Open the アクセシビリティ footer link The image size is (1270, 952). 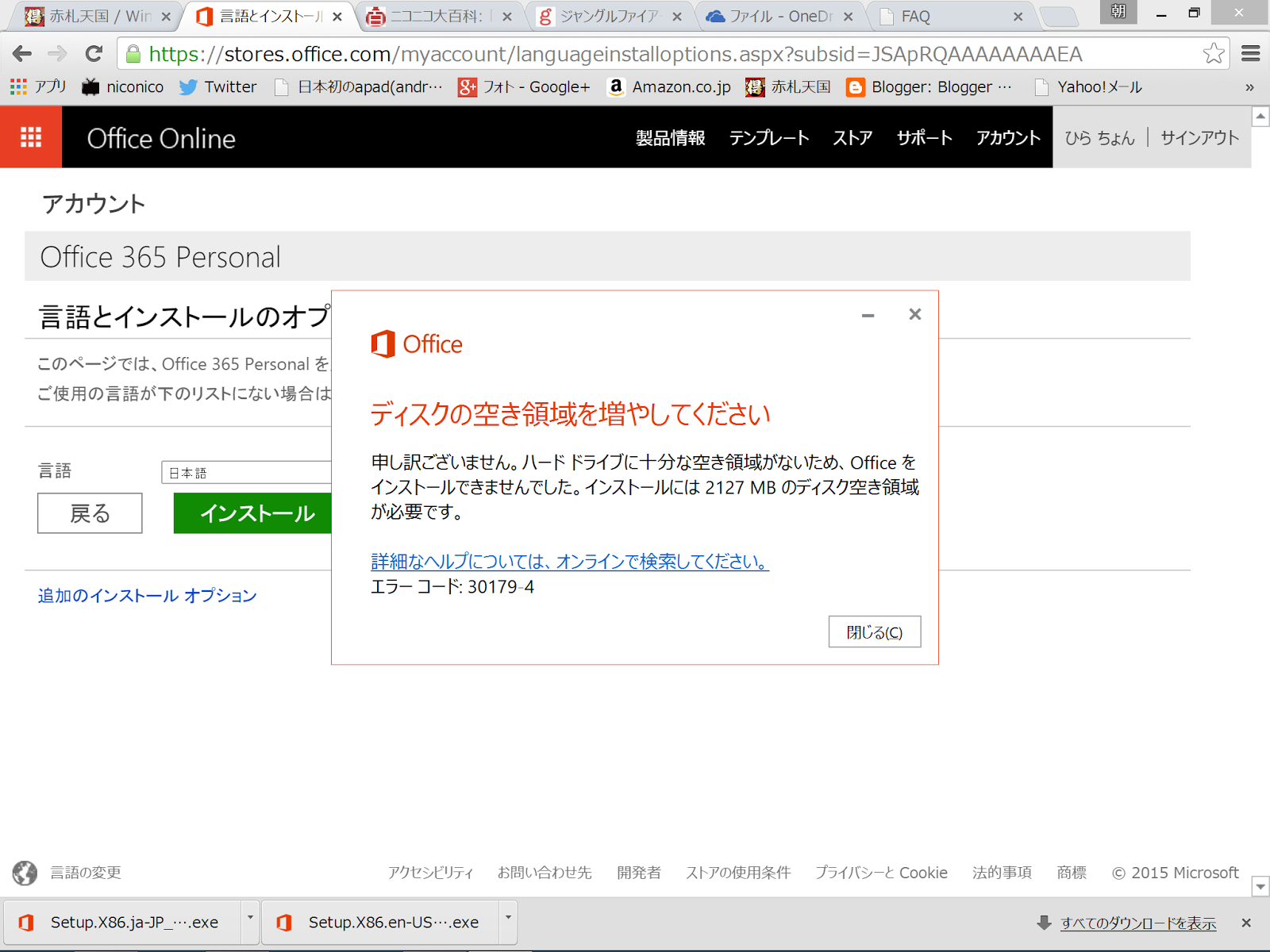click(430, 873)
